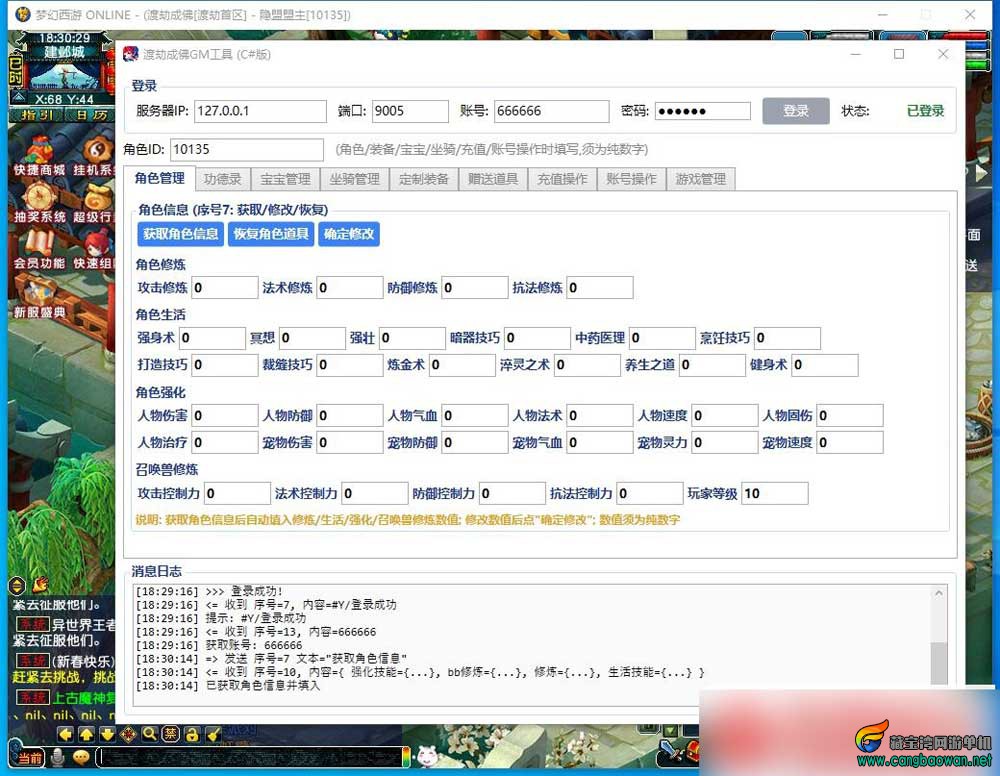1000x776 pixels.
Task: Click the 确定修改 button
Action: [x=349, y=234]
